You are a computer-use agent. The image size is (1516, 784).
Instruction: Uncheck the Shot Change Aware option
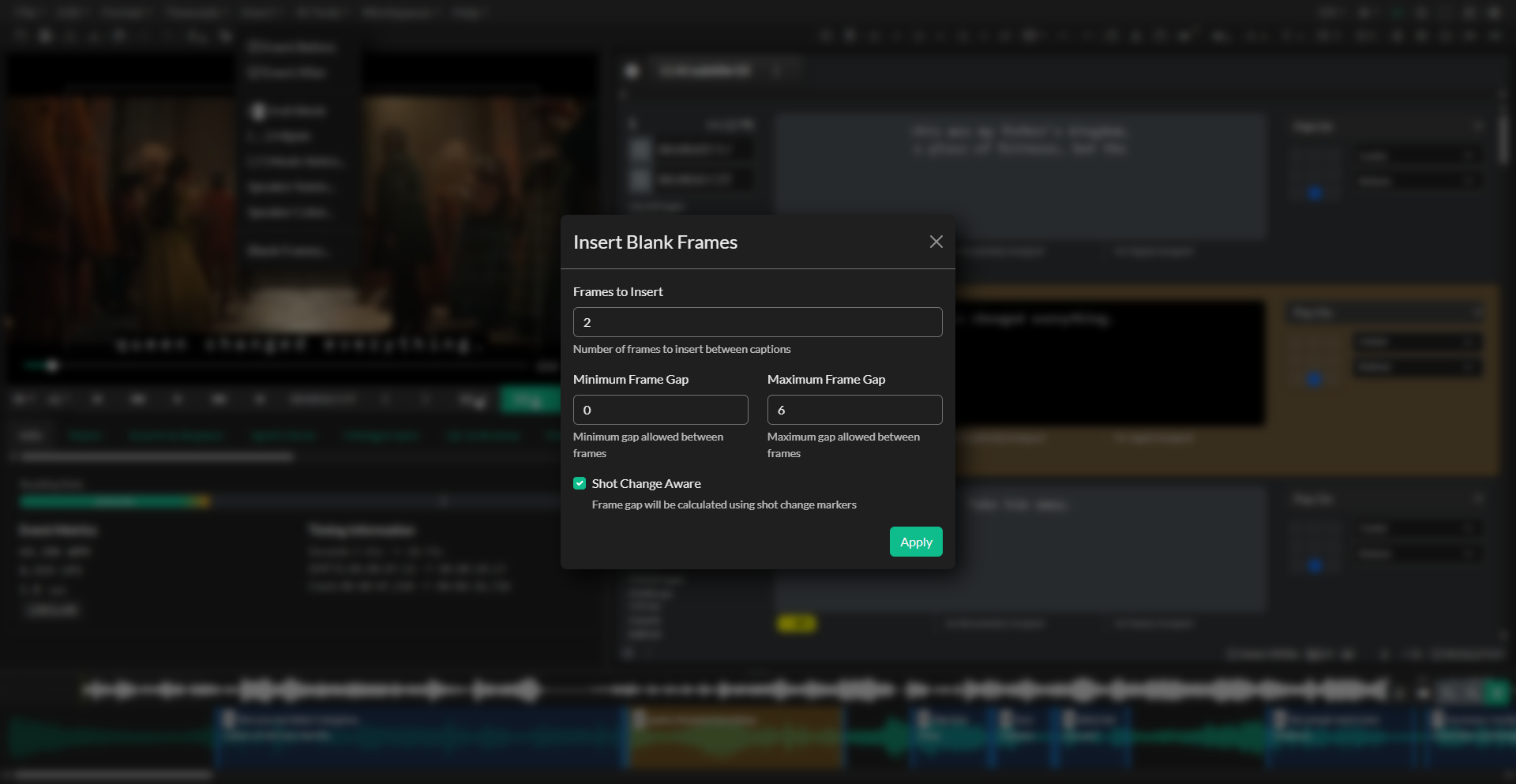tap(580, 483)
